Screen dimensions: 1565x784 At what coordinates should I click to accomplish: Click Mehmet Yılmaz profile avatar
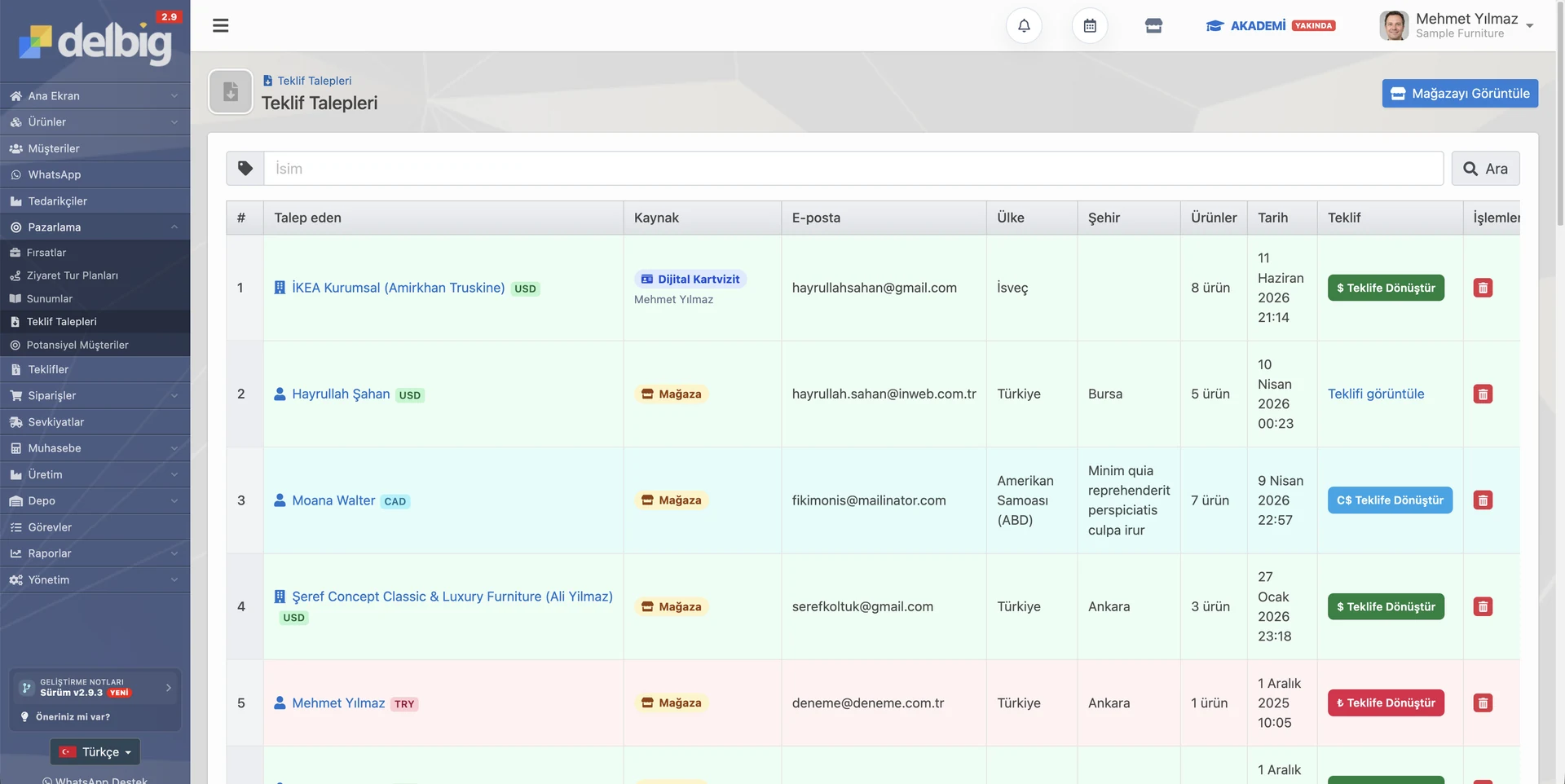click(1394, 25)
